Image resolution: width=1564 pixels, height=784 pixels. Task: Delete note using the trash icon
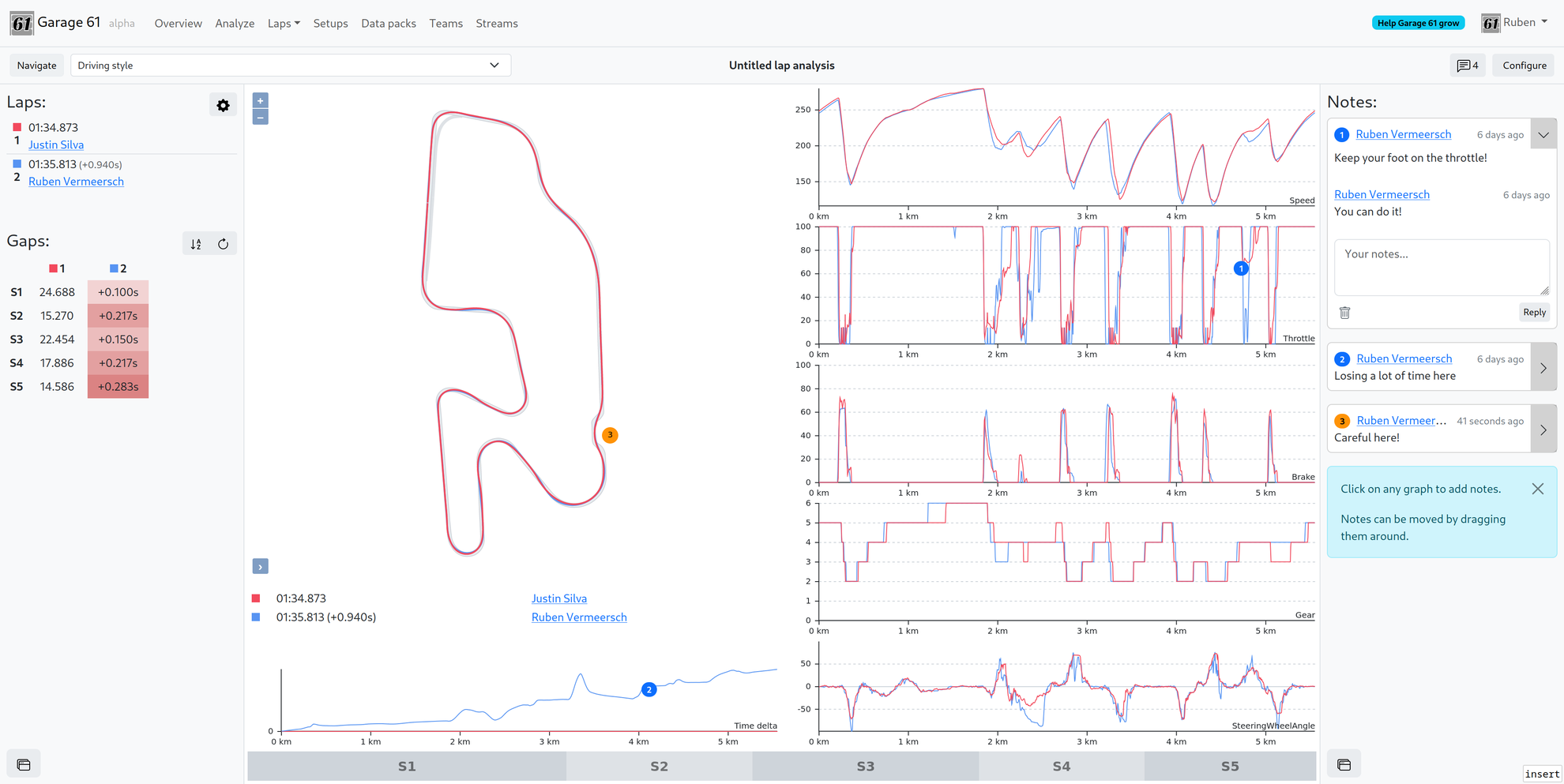click(1344, 313)
